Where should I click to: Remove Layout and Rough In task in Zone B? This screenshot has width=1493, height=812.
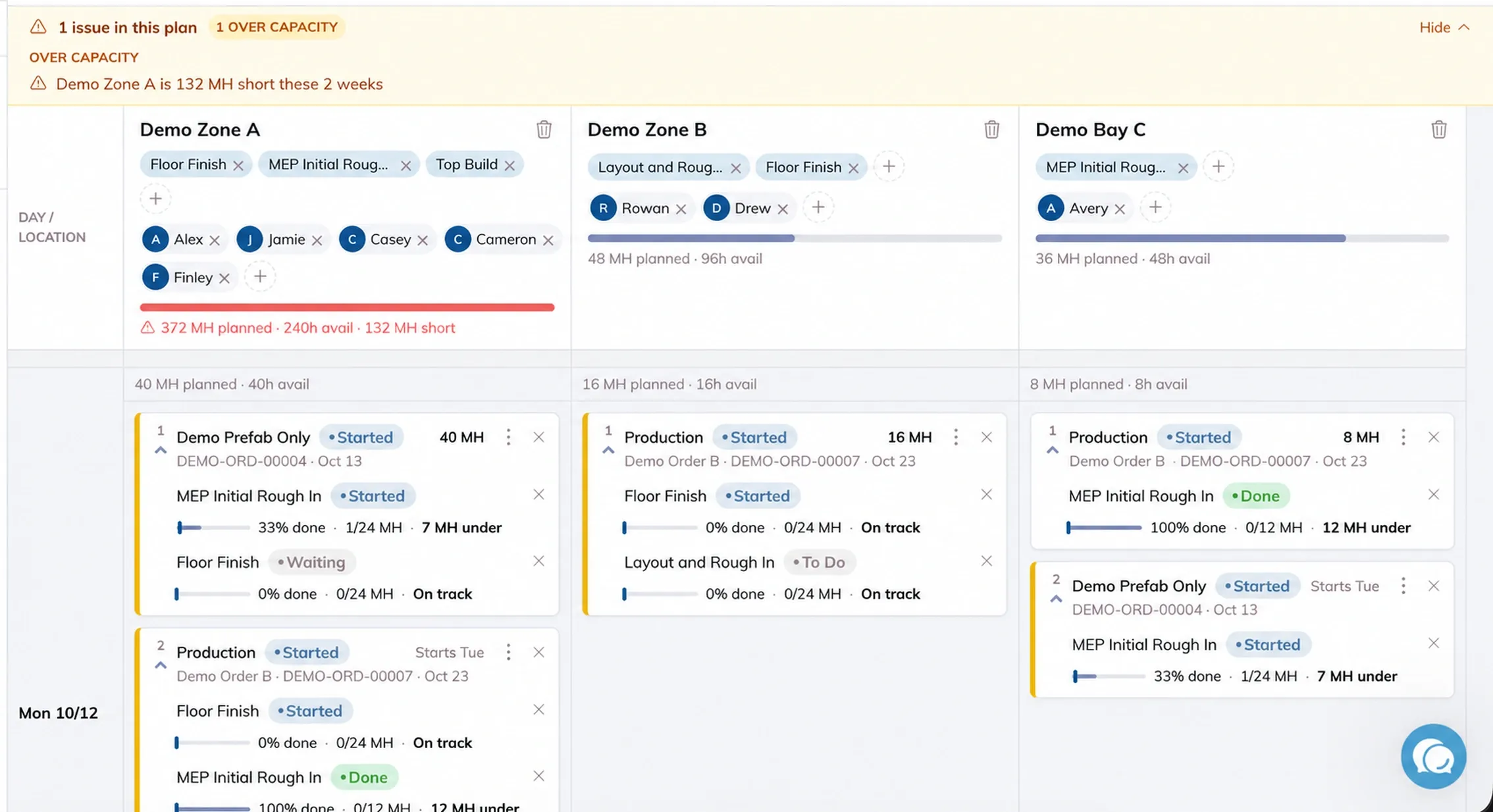point(986,561)
